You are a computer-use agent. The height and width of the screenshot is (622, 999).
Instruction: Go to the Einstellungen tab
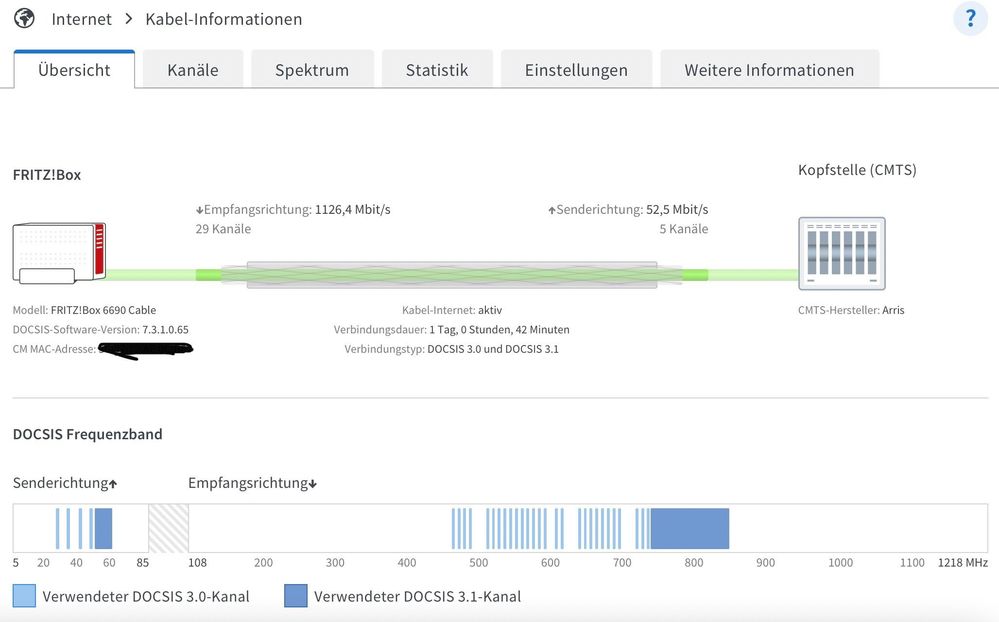[576, 70]
